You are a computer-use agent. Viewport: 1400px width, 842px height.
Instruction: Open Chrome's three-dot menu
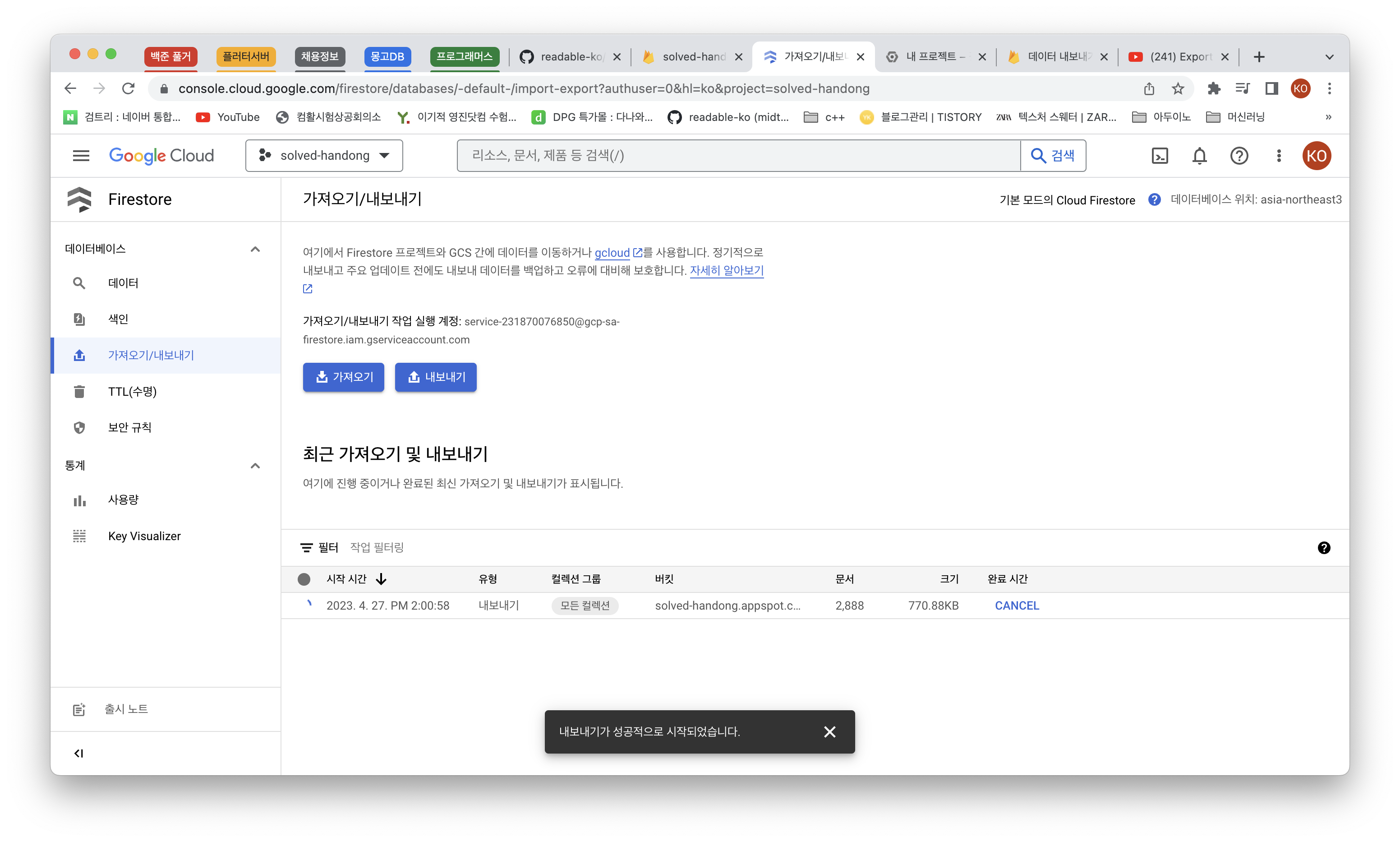click(x=1329, y=88)
